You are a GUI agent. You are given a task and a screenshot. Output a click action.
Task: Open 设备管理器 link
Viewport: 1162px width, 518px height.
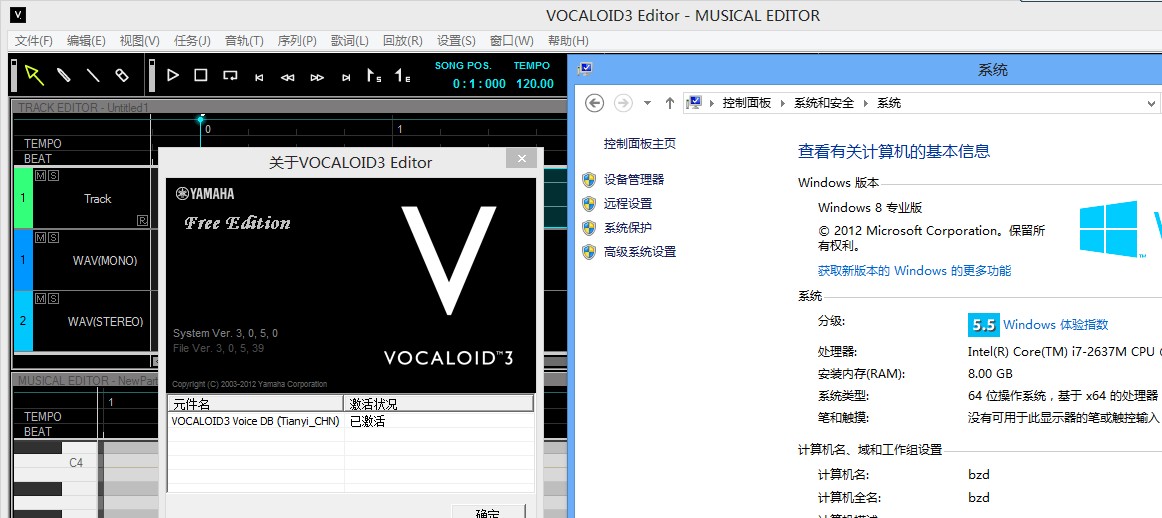(634, 179)
